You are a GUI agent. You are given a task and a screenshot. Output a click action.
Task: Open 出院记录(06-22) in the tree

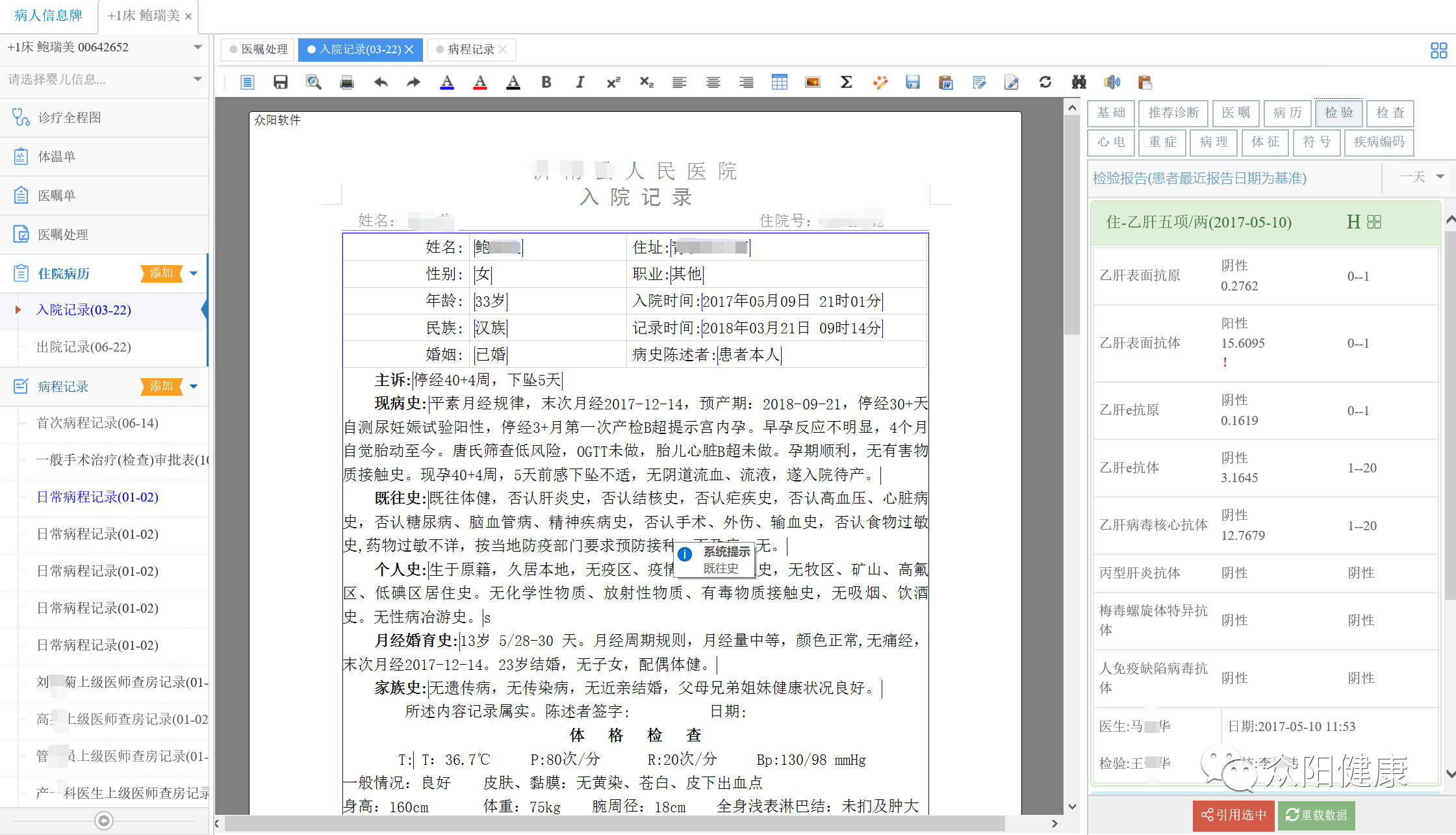coord(84,347)
